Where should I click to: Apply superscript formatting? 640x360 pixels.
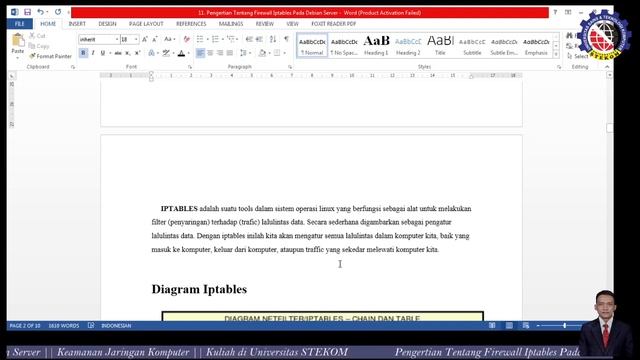[138, 53]
